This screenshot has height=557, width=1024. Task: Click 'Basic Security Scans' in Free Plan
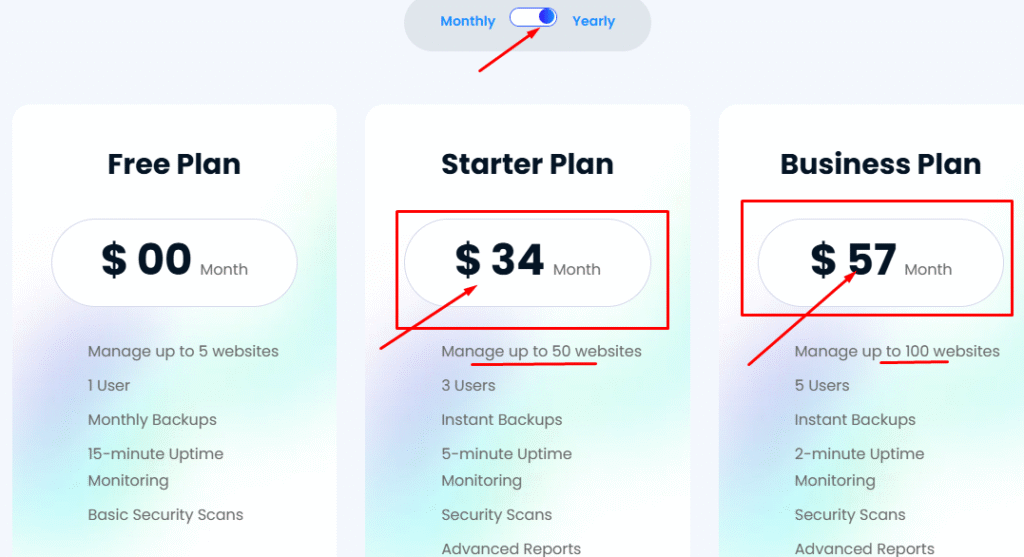[165, 515]
